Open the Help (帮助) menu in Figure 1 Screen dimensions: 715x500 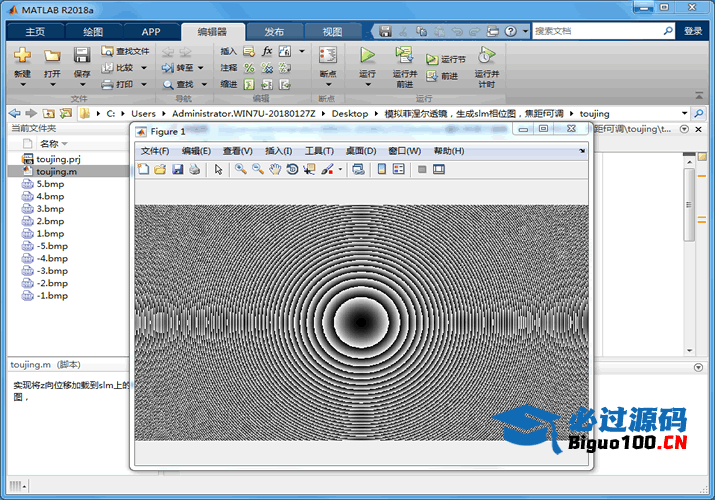point(449,151)
